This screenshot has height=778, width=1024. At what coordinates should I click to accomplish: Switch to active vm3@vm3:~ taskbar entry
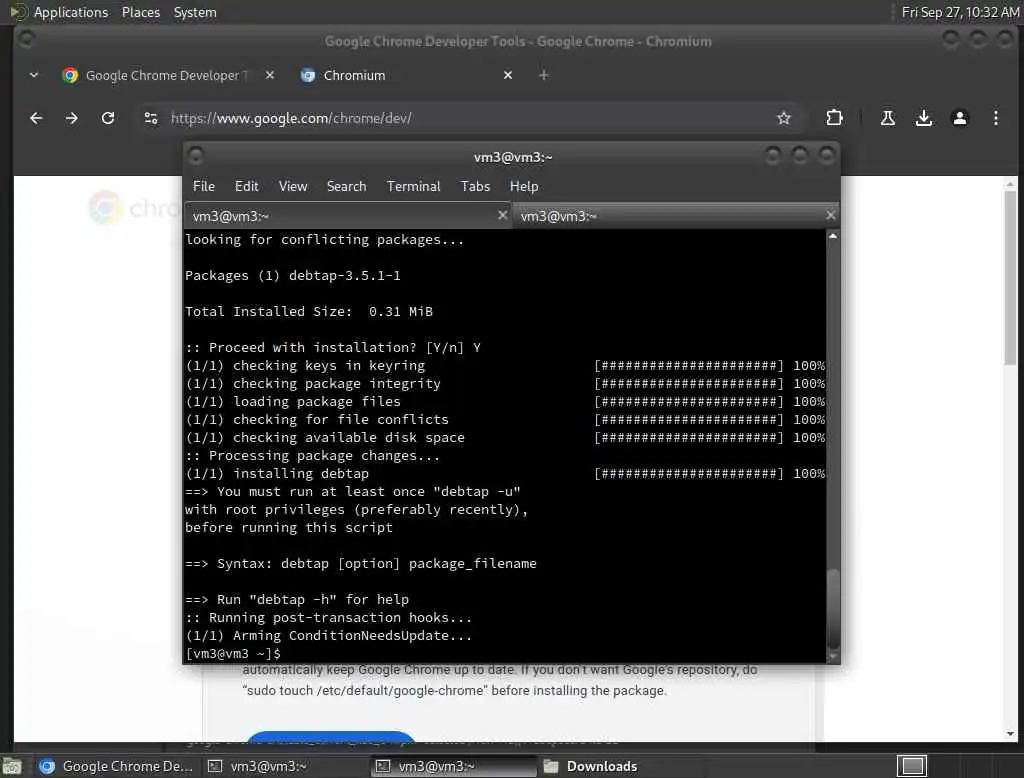point(454,766)
